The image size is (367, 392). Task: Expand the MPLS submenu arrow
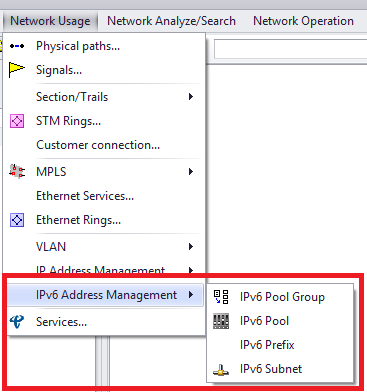[x=191, y=172]
